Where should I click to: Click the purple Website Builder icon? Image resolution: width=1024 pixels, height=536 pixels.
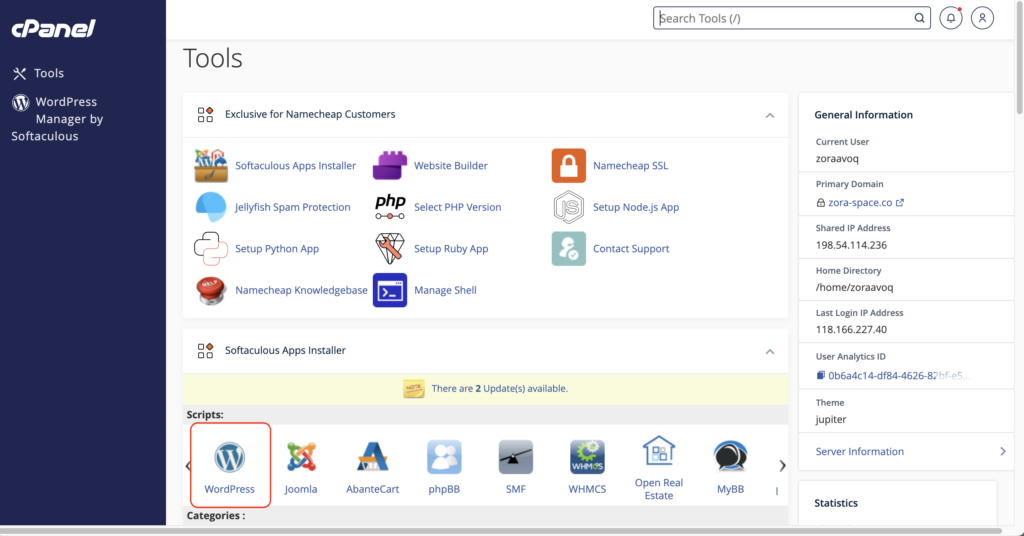pyautogui.click(x=390, y=166)
